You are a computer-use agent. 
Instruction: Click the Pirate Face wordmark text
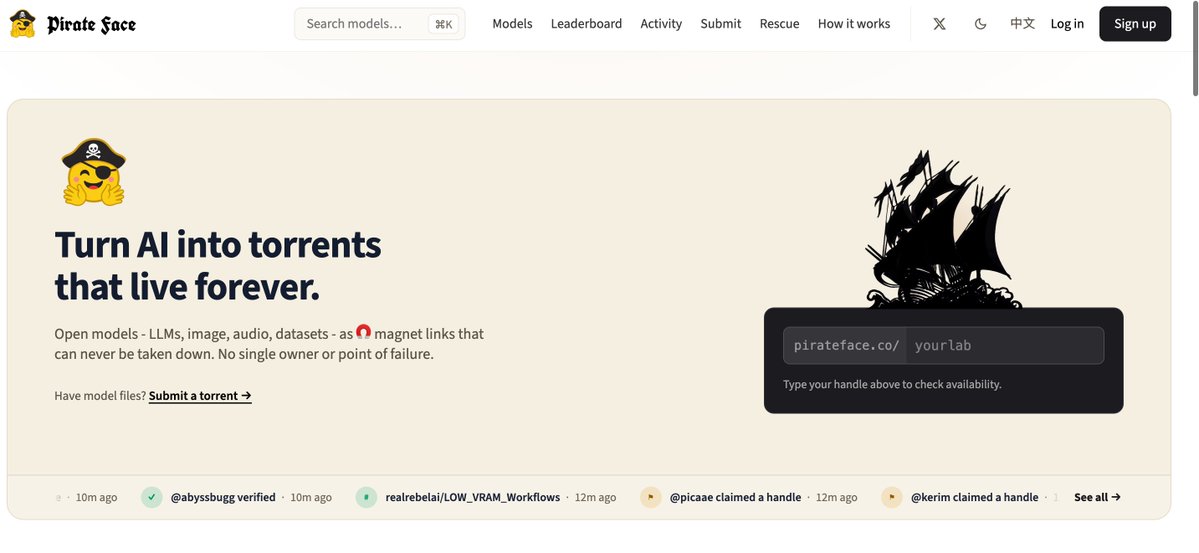tap(92, 24)
